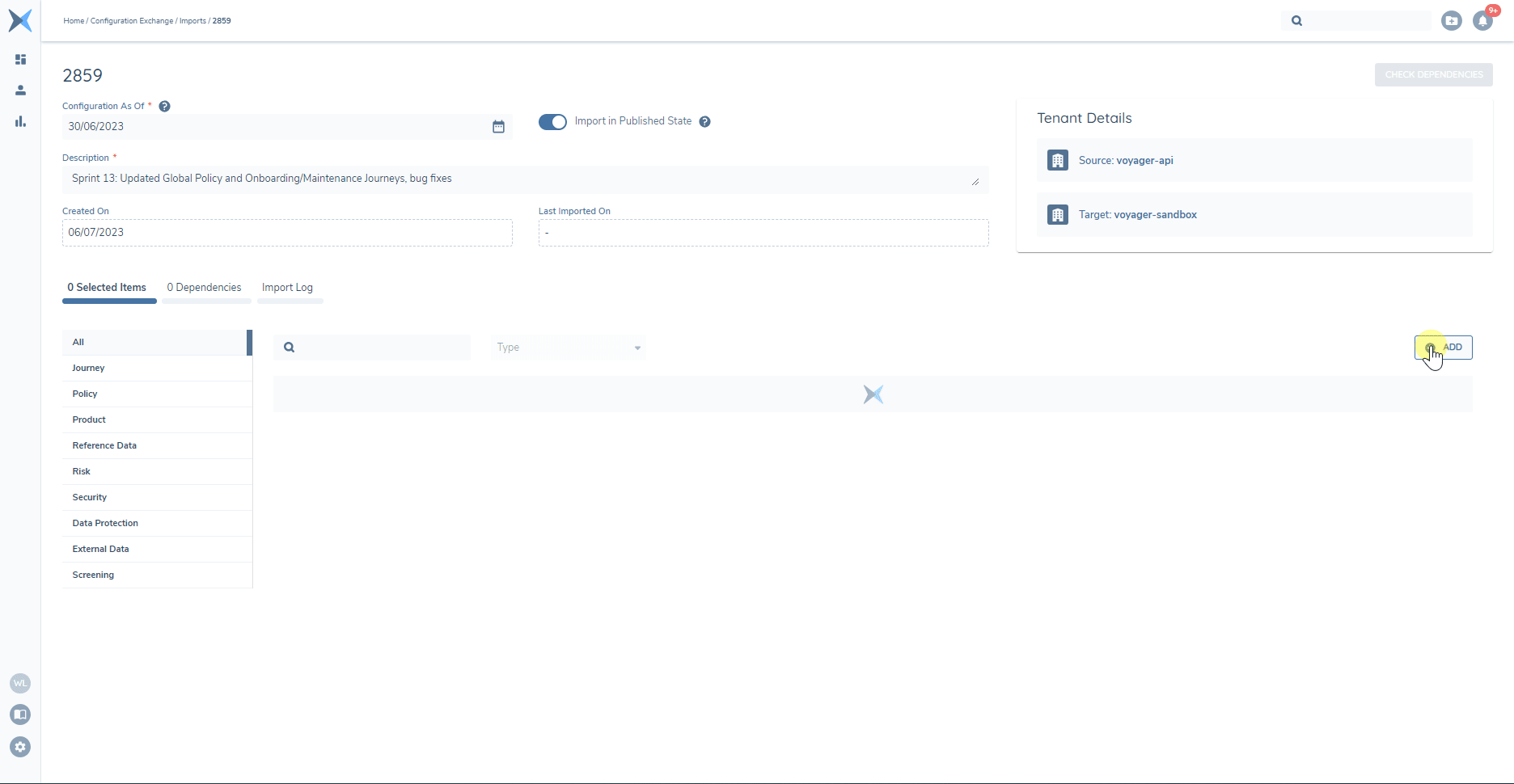1514x784 pixels.
Task: Select Data Protection from the category list
Action: click(104, 523)
